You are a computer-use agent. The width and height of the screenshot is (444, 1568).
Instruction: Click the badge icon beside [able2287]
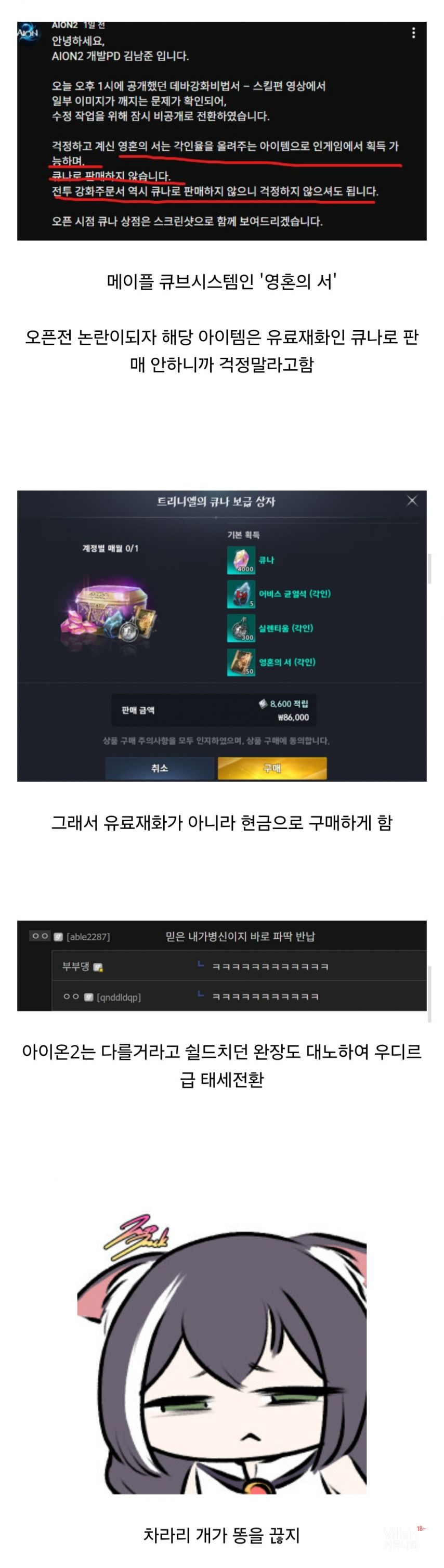click(58, 936)
